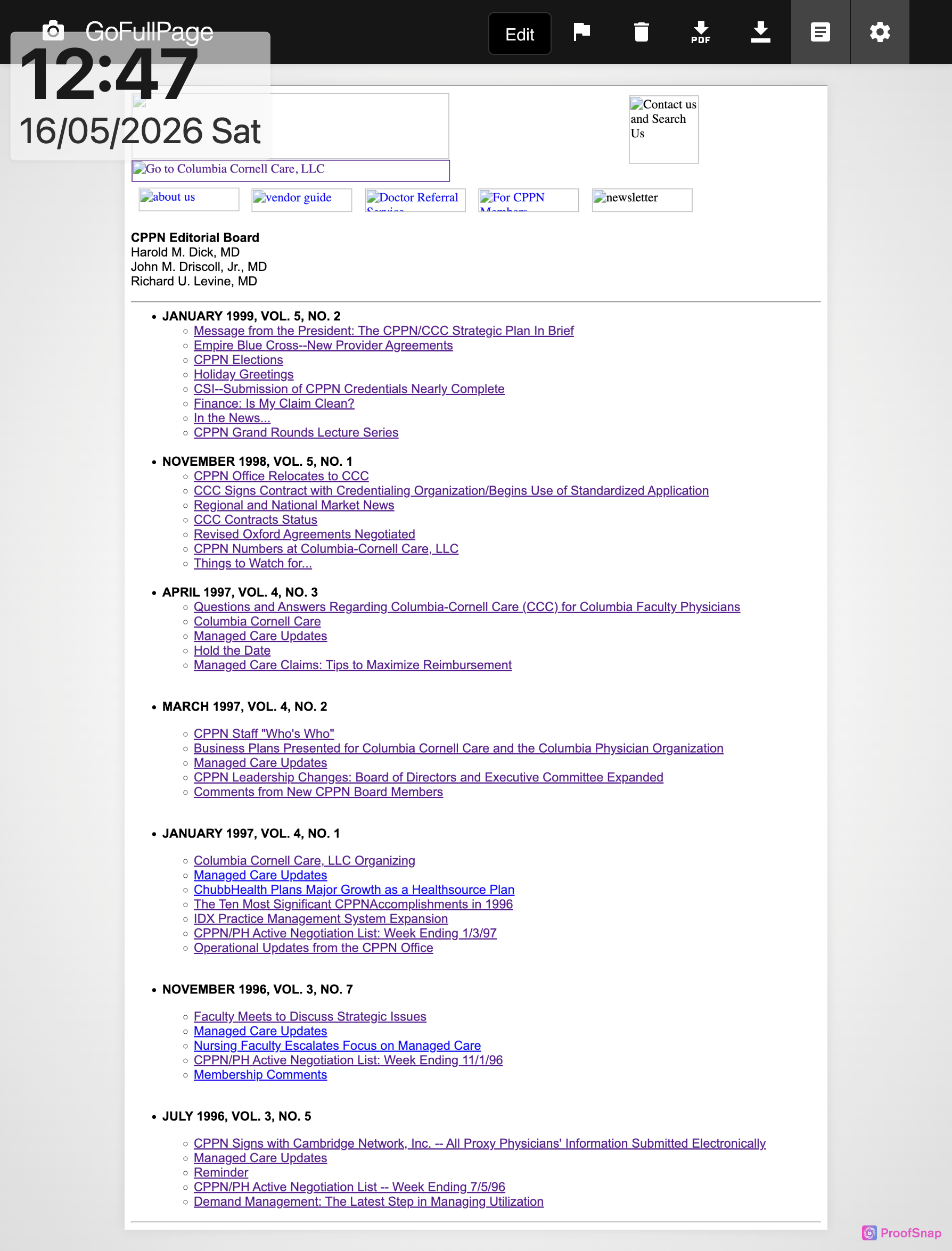Open settings gear icon
This screenshot has height=1251, width=952.
(x=880, y=32)
